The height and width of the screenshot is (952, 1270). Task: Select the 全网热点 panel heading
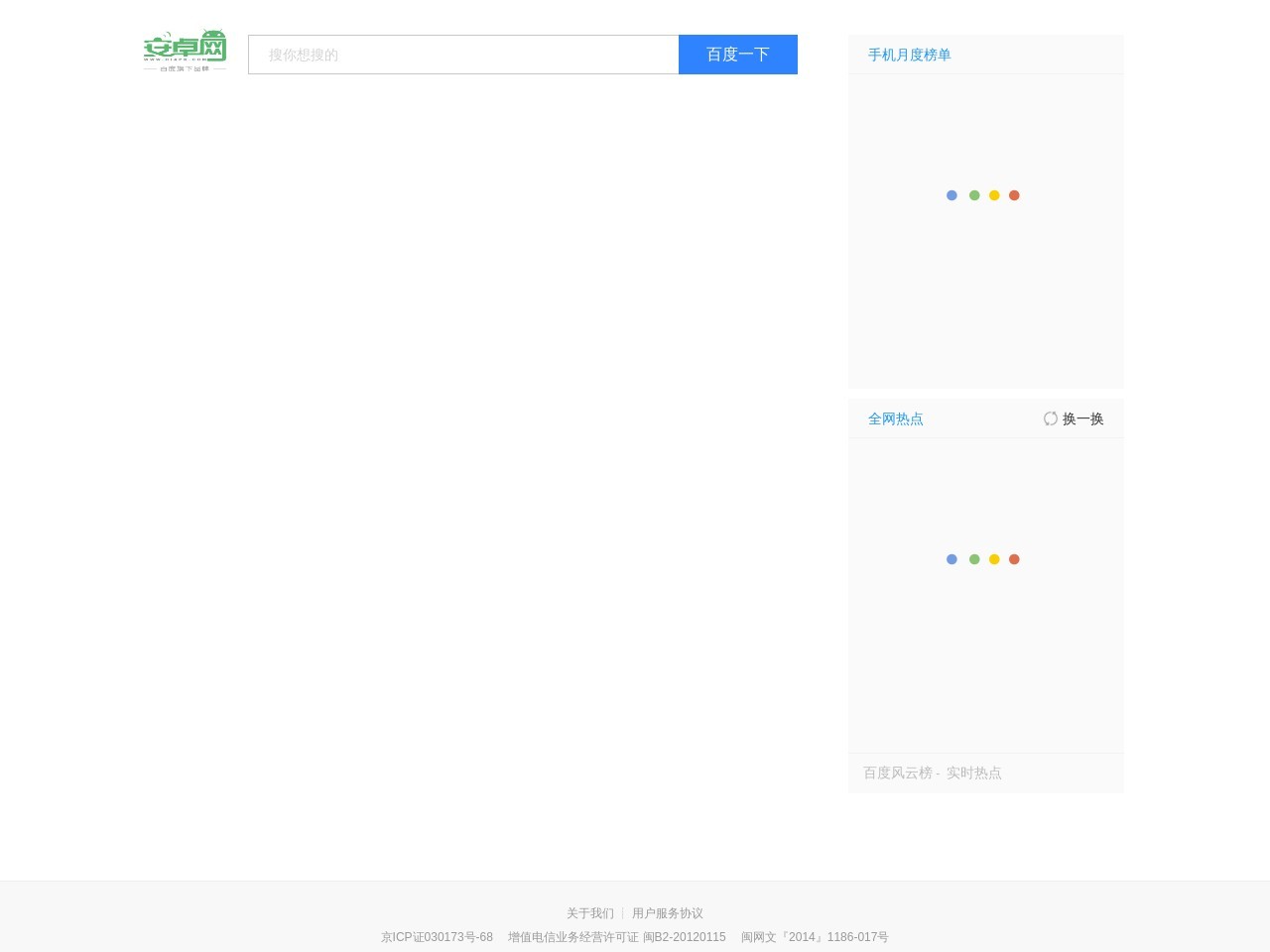[895, 418]
